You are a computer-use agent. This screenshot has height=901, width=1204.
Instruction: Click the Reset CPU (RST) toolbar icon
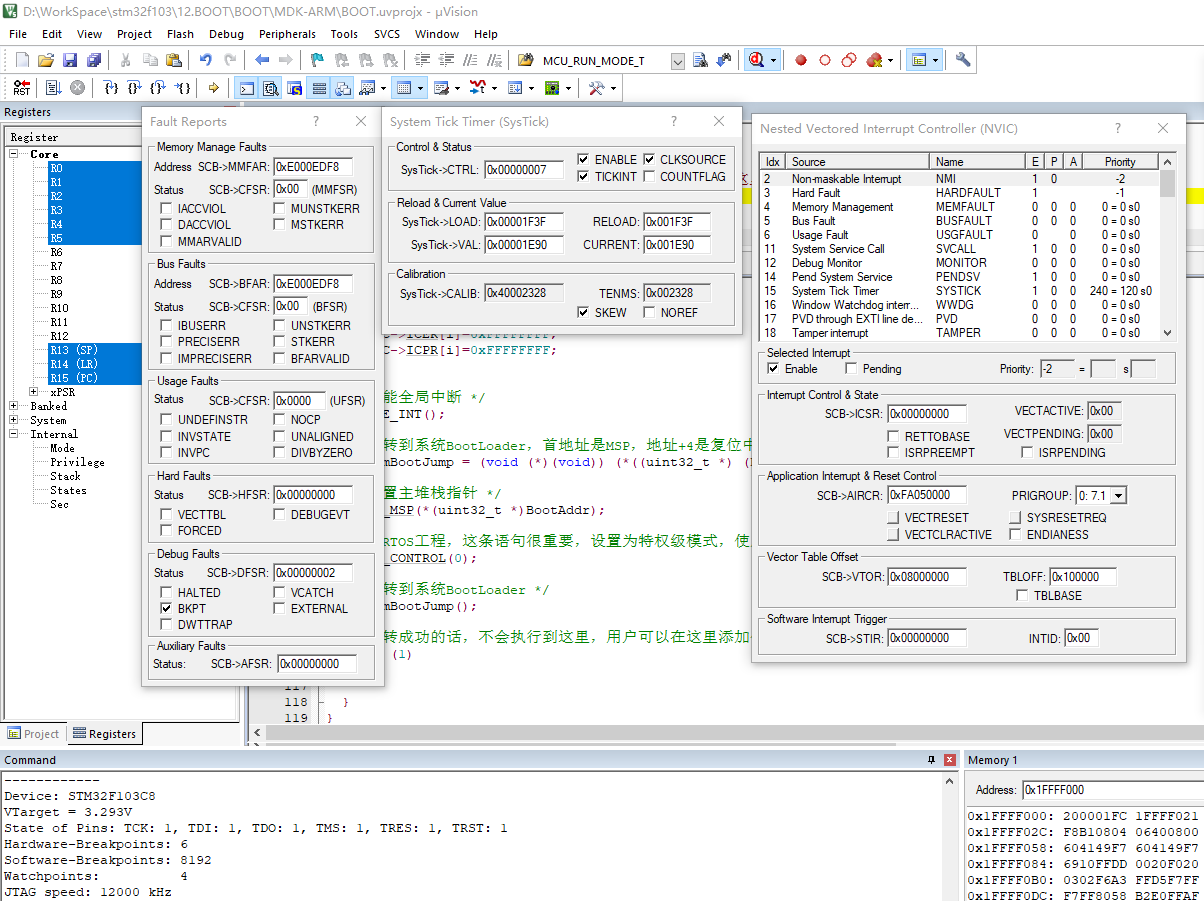click(x=22, y=88)
